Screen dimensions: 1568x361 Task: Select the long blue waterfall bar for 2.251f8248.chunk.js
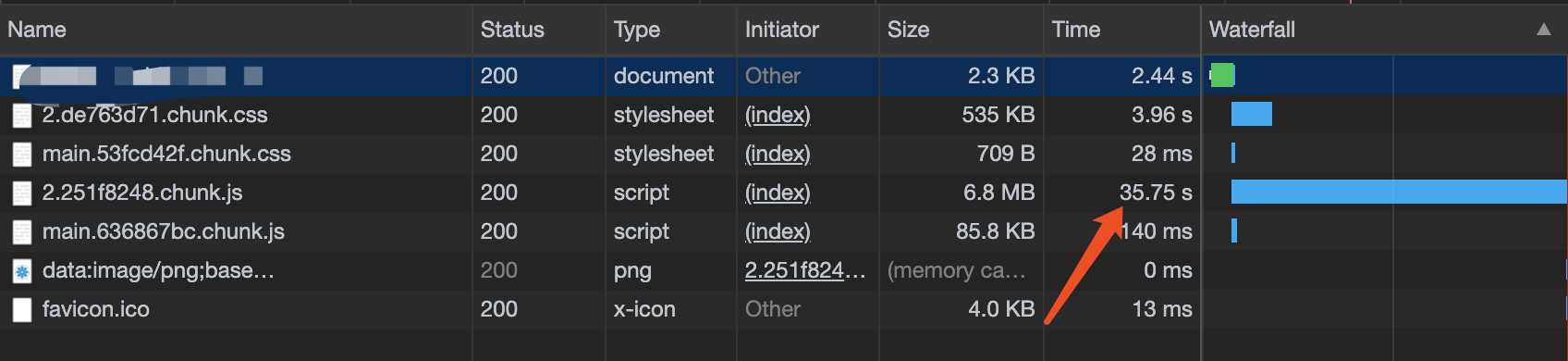pos(1399,192)
